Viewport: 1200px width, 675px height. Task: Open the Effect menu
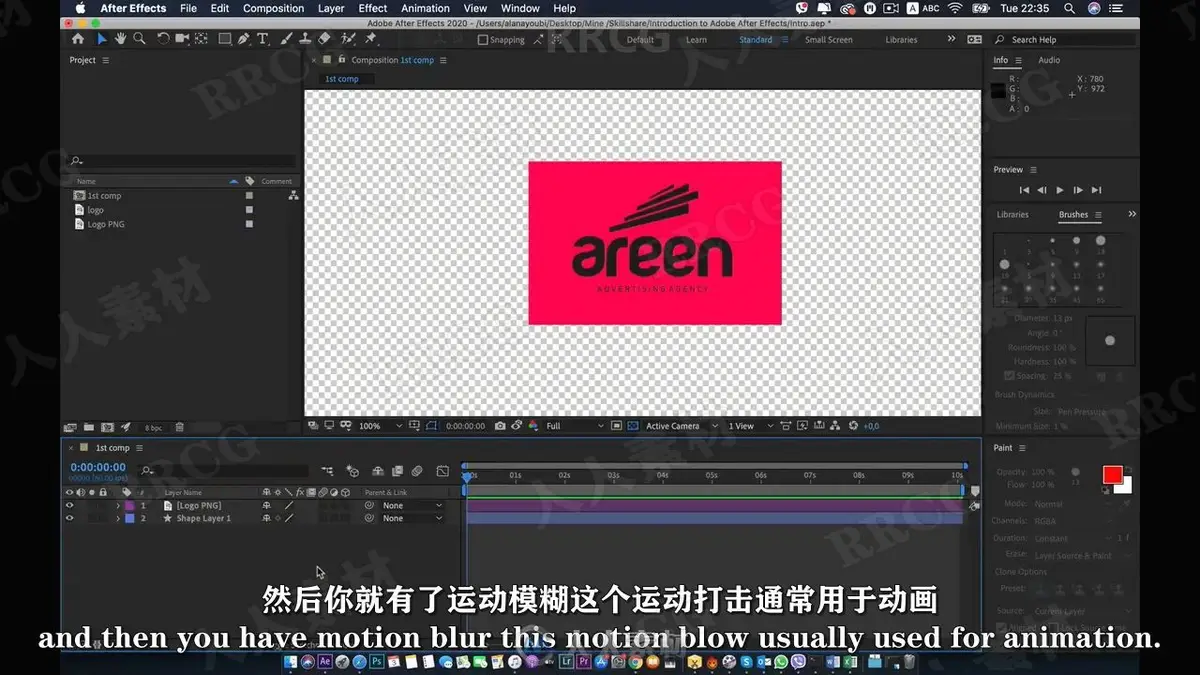373,8
